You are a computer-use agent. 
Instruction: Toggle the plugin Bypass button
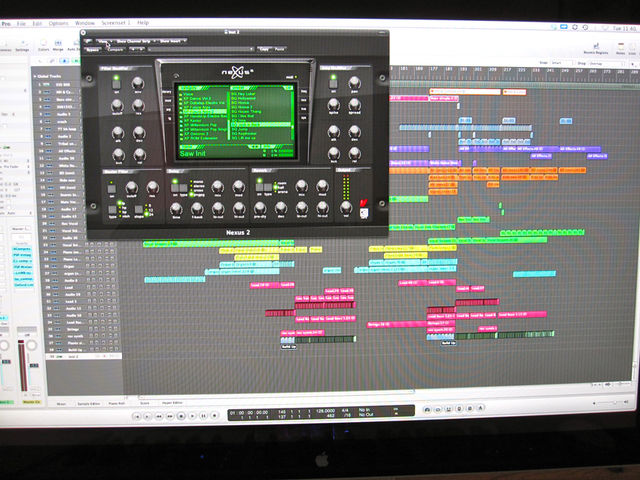pos(93,49)
